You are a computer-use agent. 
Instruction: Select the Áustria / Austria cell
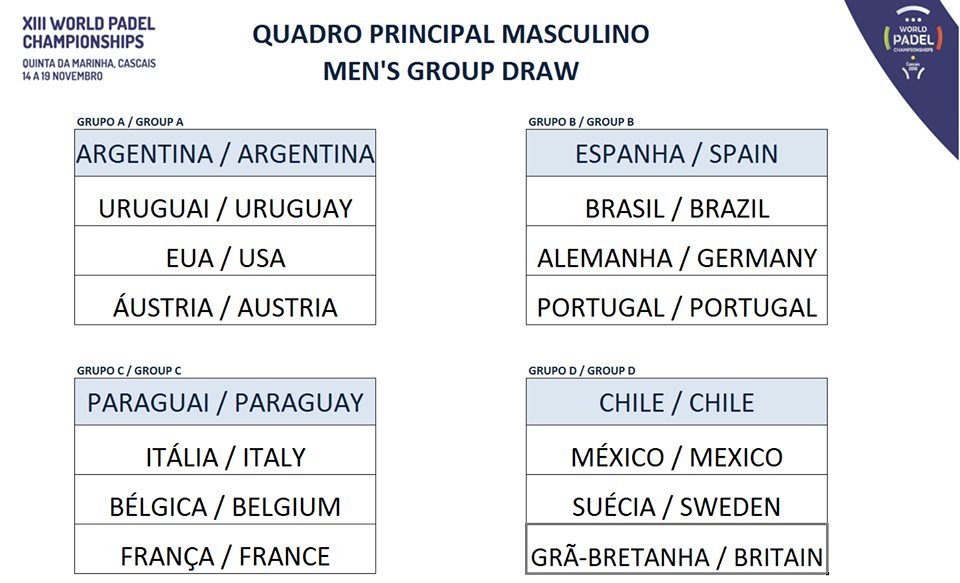[x=225, y=307]
